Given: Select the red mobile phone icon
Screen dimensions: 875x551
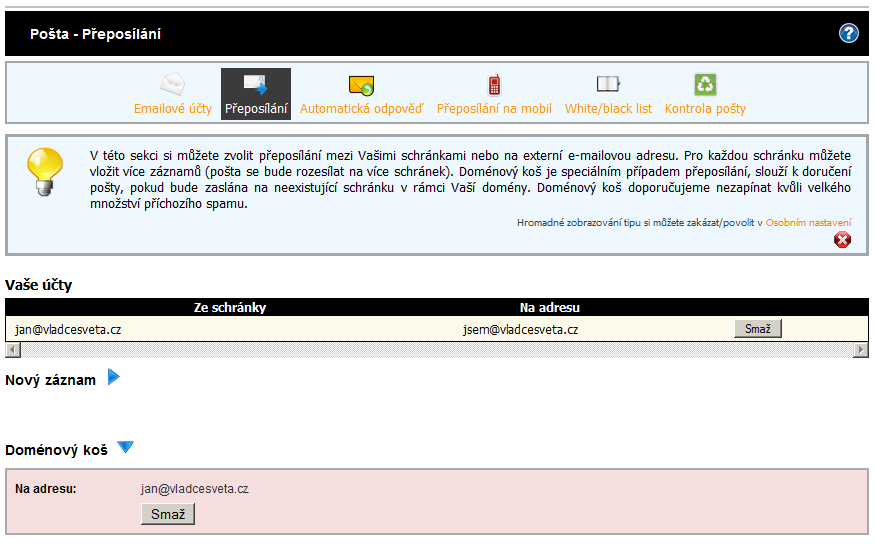Looking at the screenshot, I should pyautogui.click(x=494, y=84).
